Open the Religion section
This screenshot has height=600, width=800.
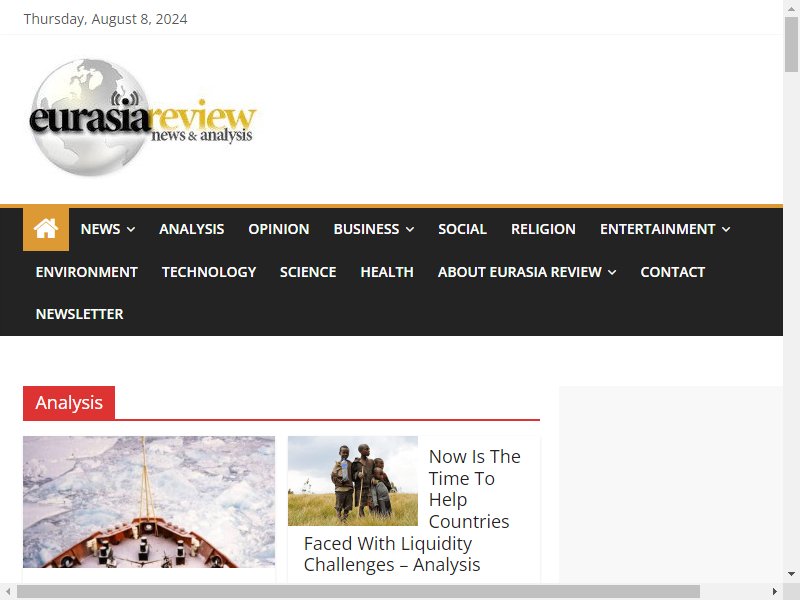(x=543, y=229)
